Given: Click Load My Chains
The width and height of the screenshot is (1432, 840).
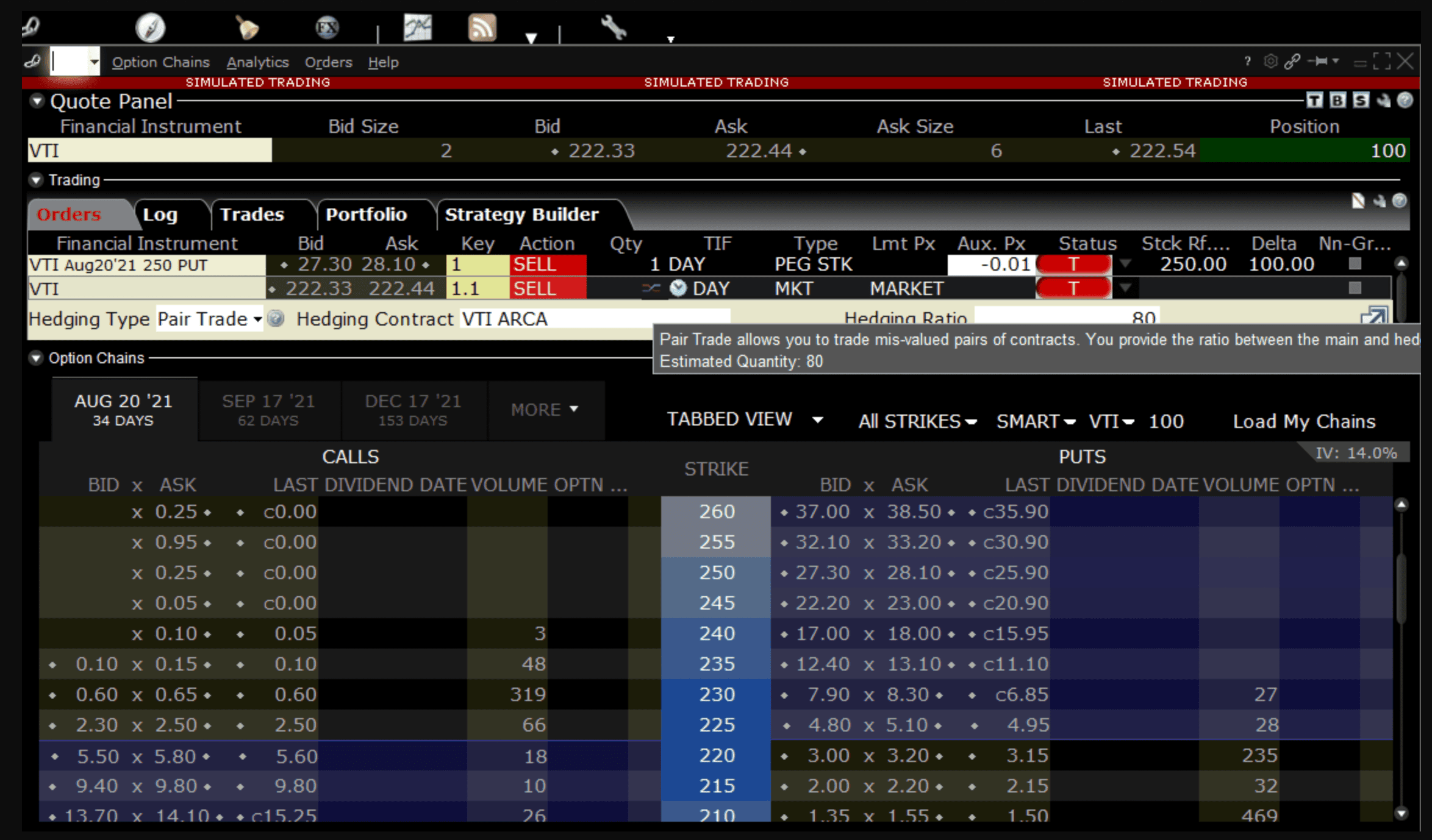Looking at the screenshot, I should point(1304,421).
